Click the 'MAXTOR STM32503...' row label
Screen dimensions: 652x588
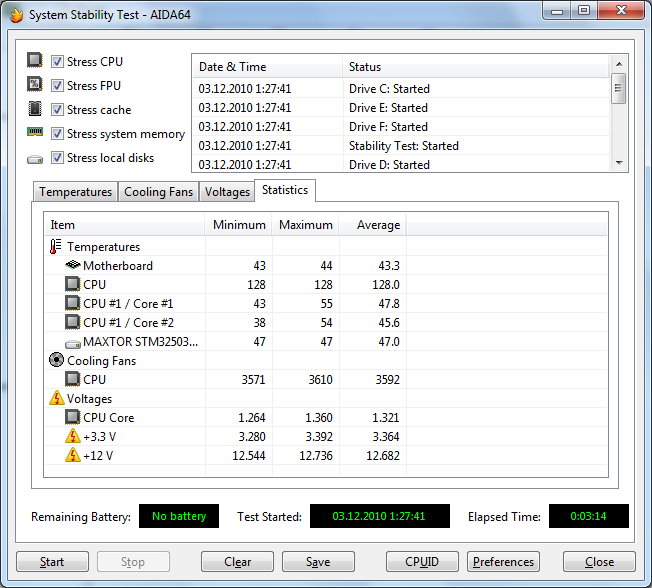pos(141,342)
